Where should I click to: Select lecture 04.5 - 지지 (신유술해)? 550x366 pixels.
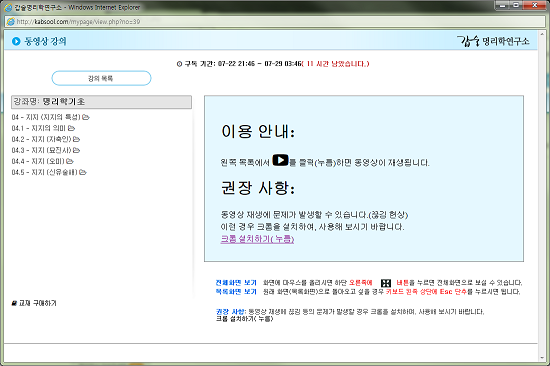click(x=45, y=172)
